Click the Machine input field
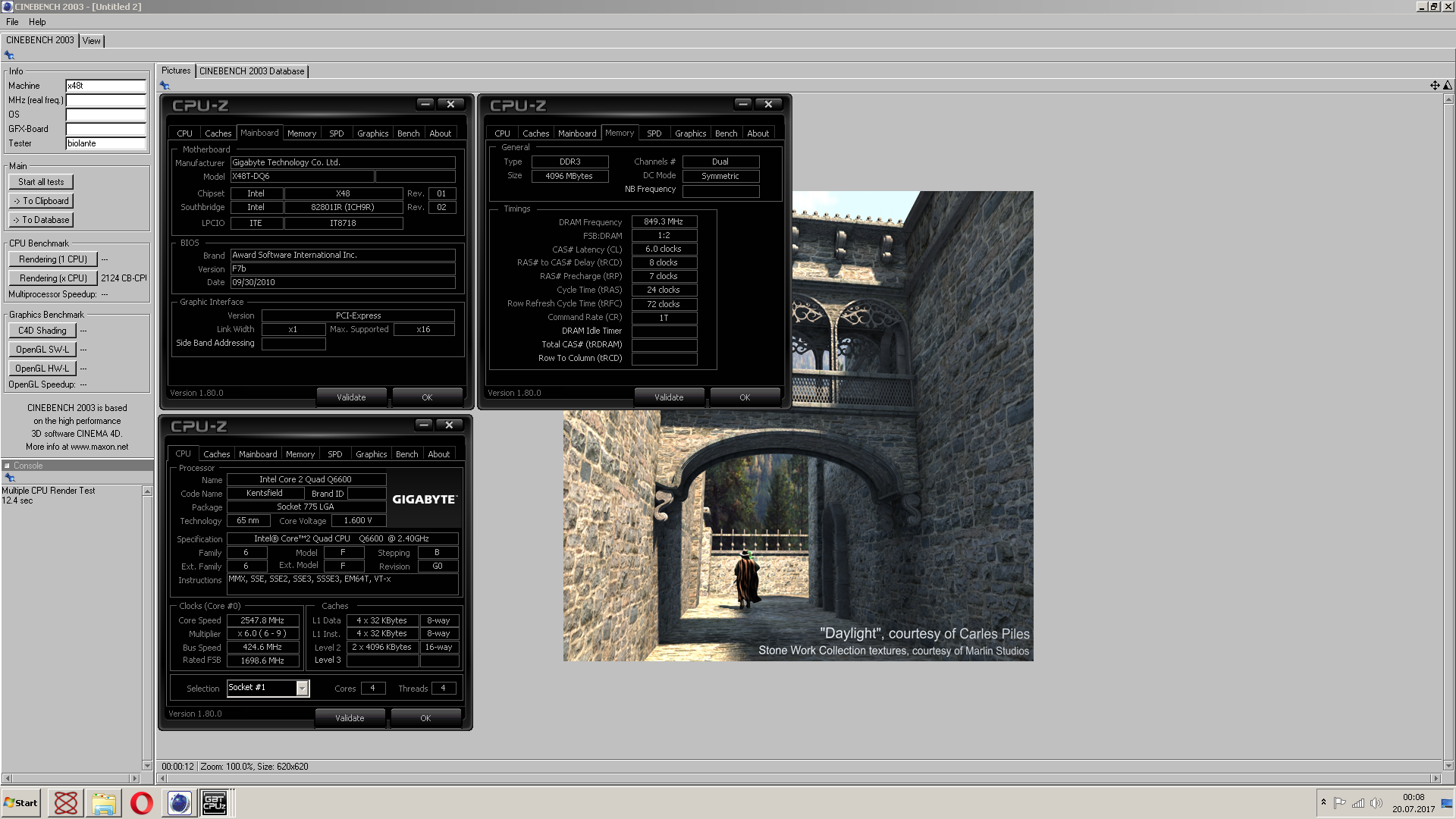The height and width of the screenshot is (819, 1456). click(x=105, y=86)
